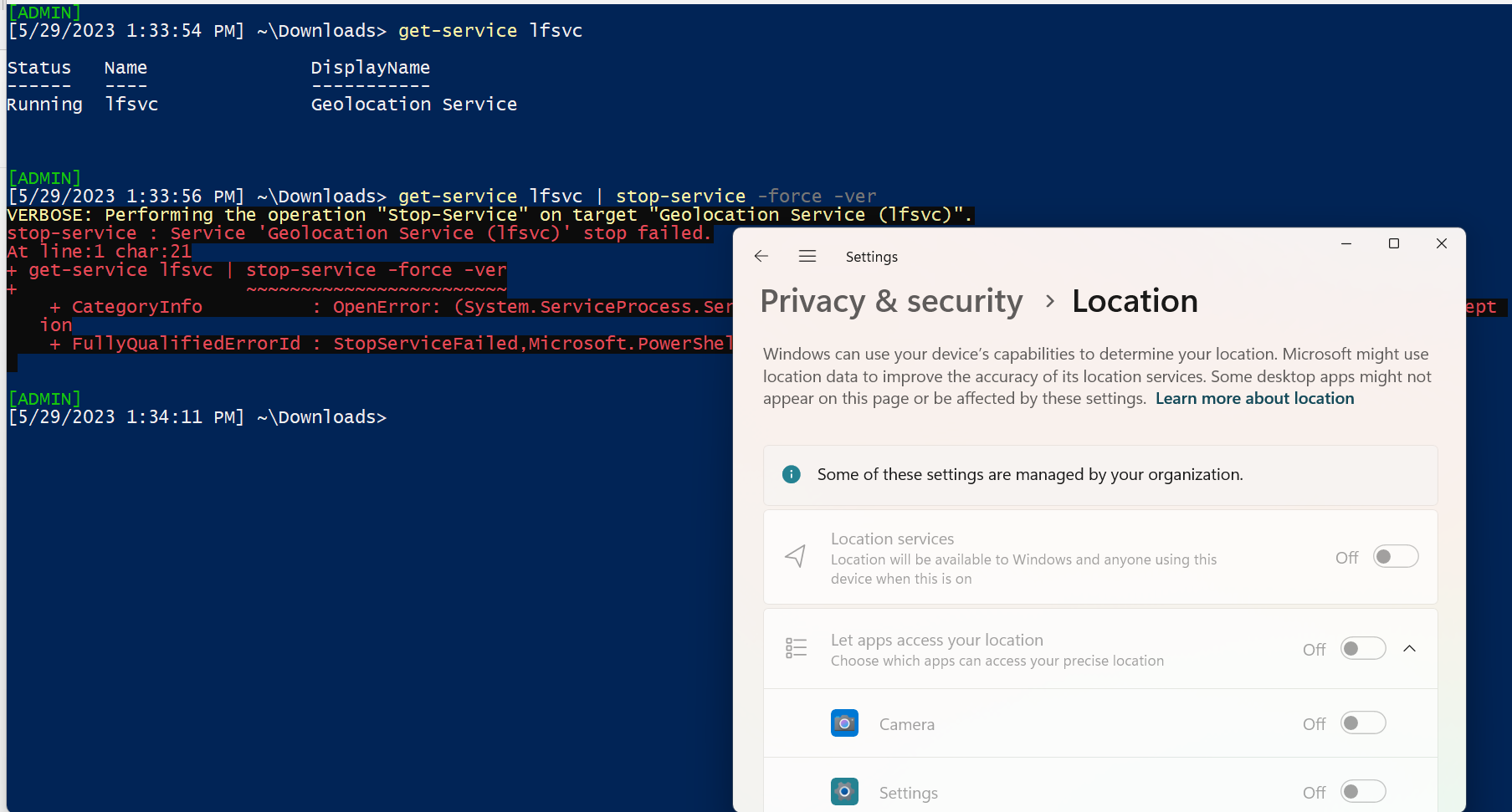The image size is (1512, 812).
Task: Click 'Geolocation Service' display name in PowerShell output
Action: 414,105
